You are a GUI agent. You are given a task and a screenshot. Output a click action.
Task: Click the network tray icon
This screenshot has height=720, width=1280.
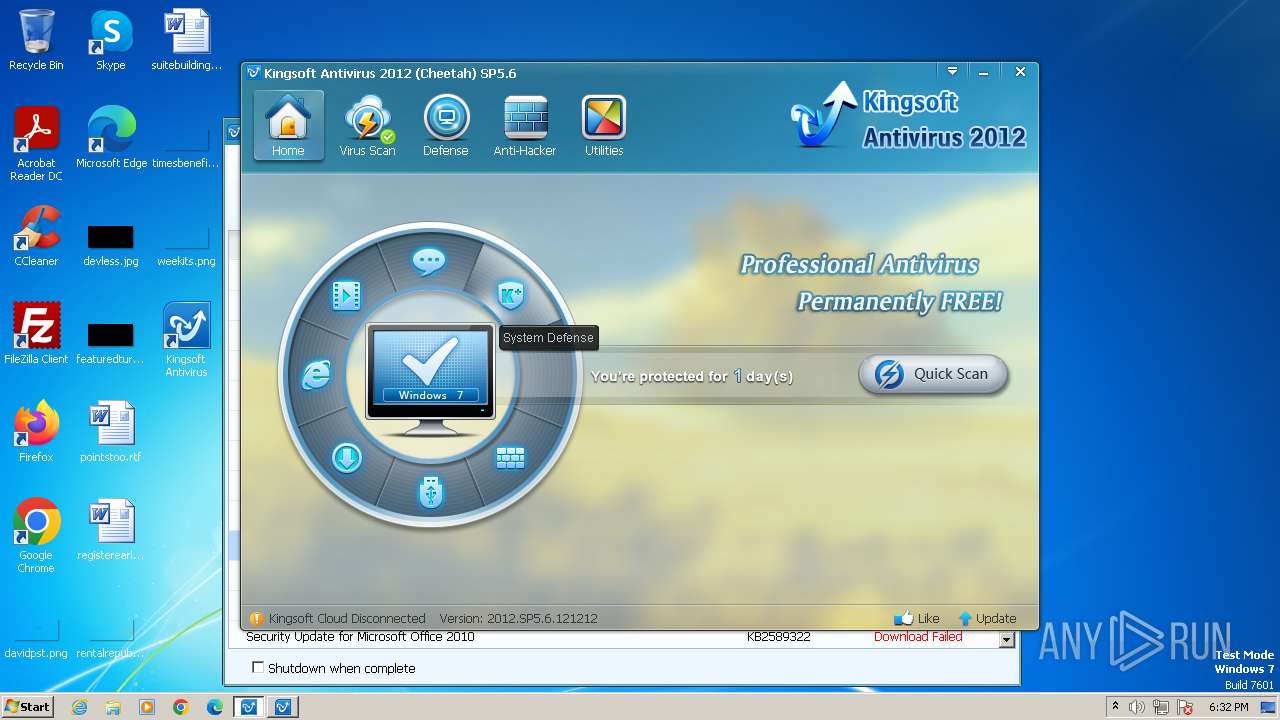point(1161,707)
